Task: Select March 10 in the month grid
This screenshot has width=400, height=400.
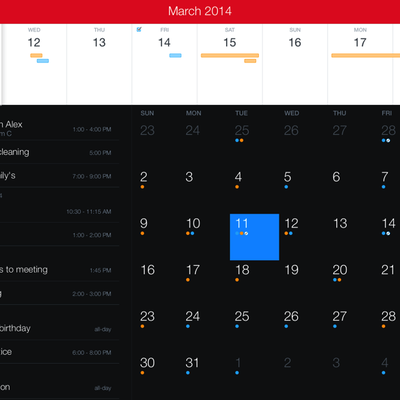Action: [x=193, y=223]
